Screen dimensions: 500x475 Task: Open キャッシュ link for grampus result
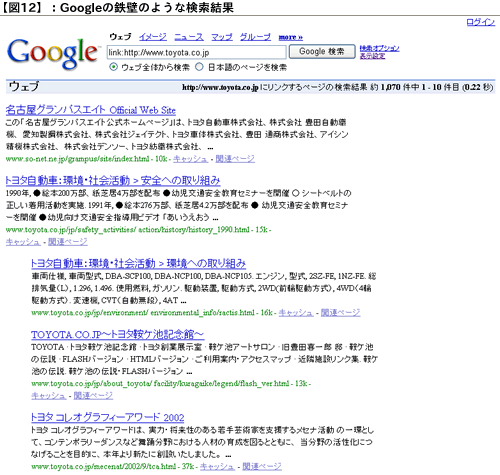coord(190,159)
